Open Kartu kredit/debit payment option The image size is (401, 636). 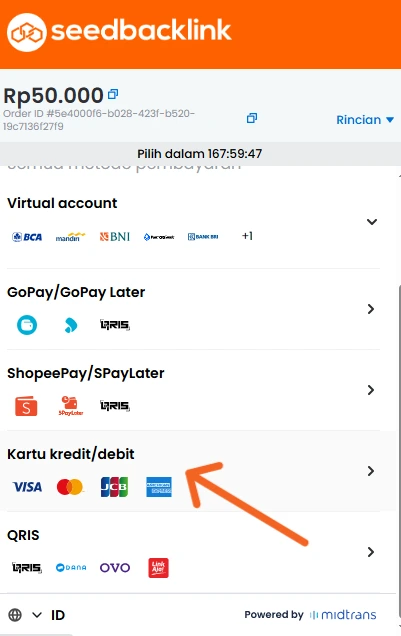193,471
